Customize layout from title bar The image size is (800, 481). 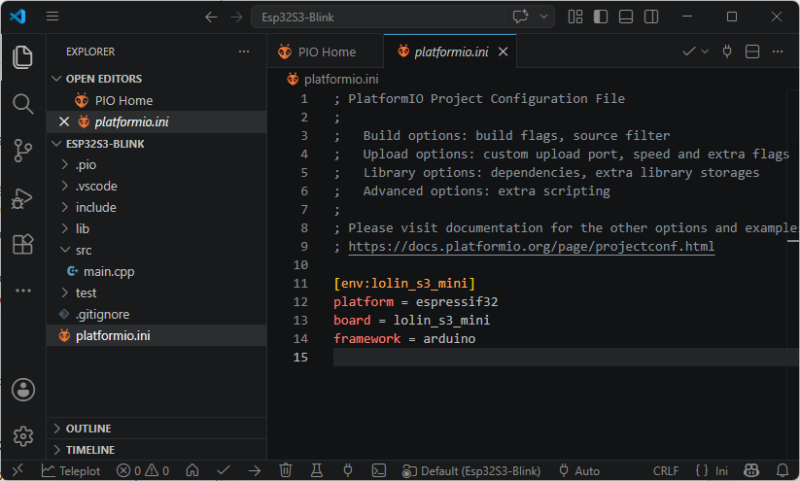(x=576, y=17)
